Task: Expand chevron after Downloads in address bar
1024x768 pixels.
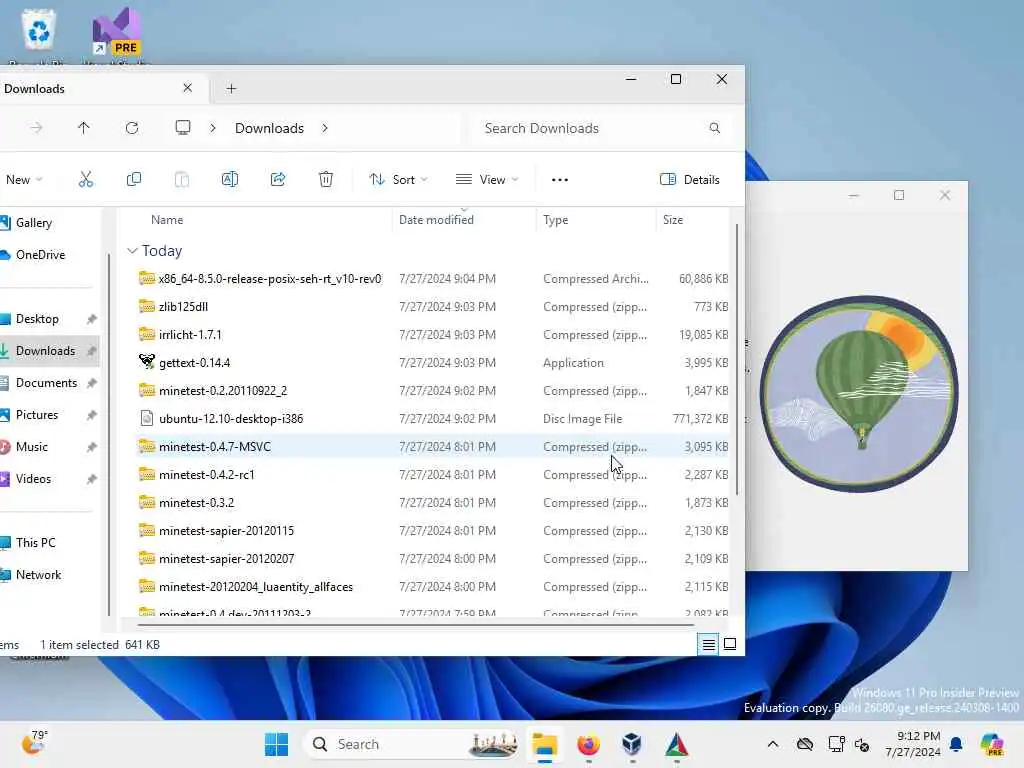Action: (325, 128)
